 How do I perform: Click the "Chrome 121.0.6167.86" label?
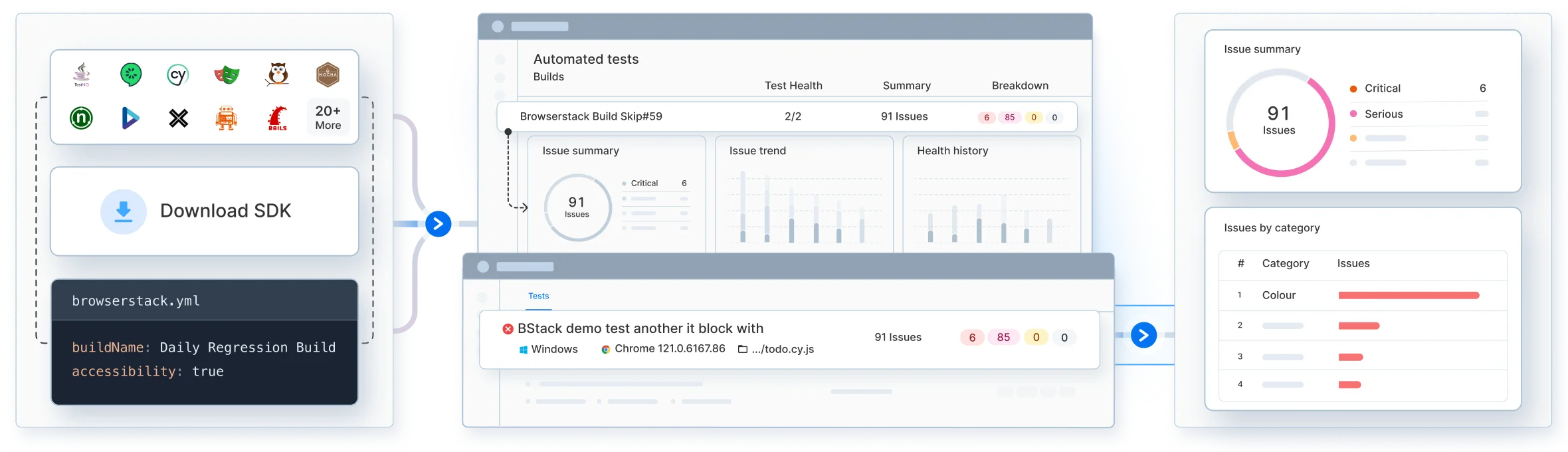click(670, 349)
